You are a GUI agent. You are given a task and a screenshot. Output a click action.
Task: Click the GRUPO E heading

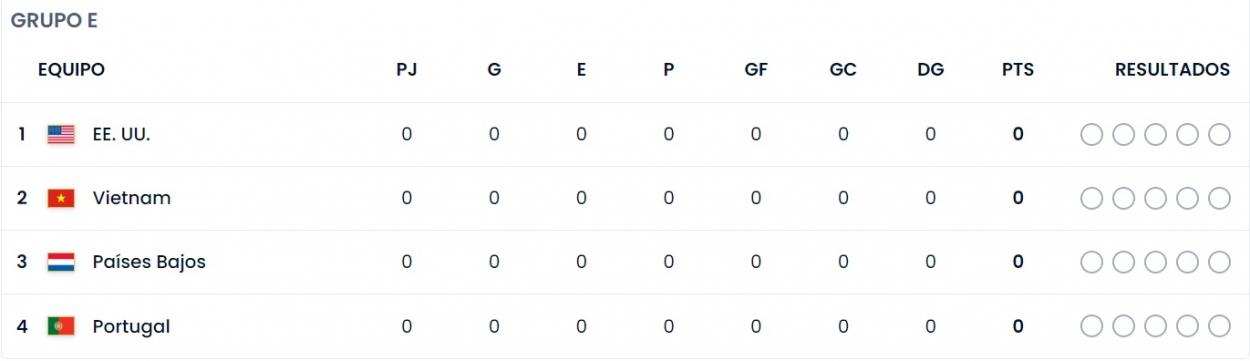coord(54,20)
